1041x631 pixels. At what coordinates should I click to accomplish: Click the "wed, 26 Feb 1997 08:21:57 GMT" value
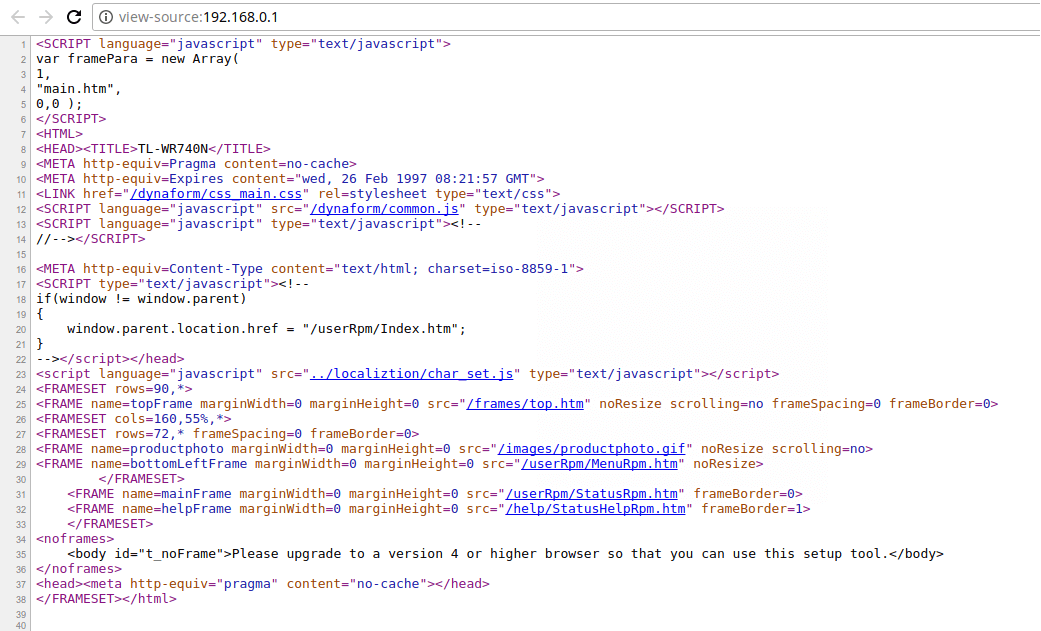(x=416, y=179)
